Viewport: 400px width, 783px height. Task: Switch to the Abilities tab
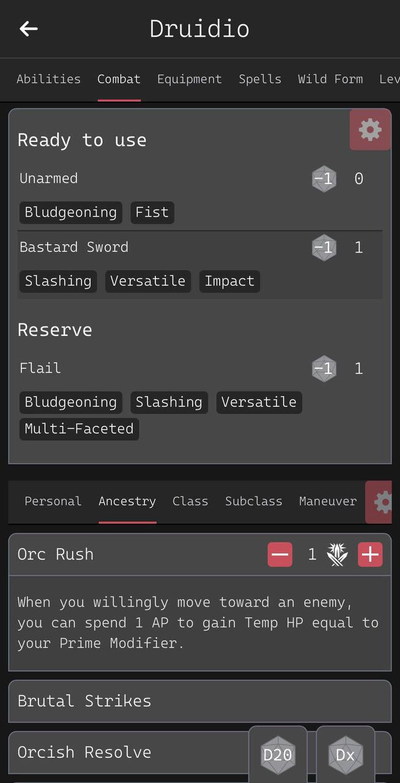pos(48,79)
